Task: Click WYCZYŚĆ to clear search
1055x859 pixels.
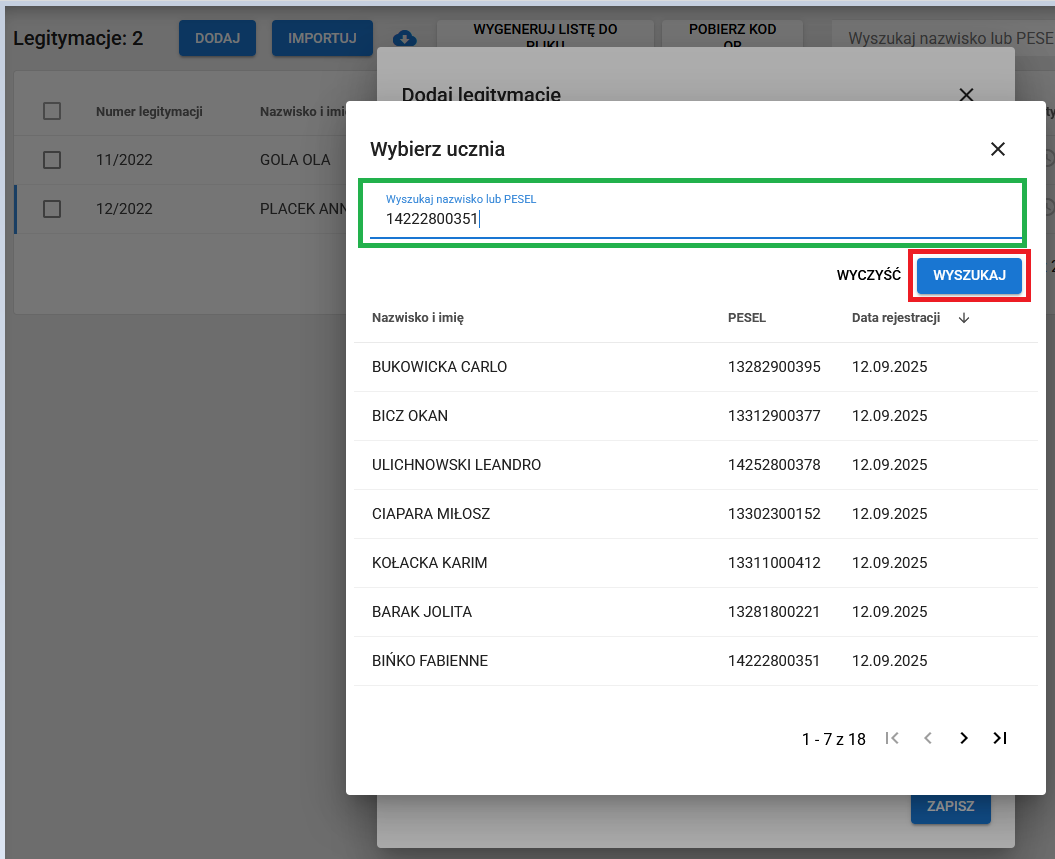Action: [868, 275]
